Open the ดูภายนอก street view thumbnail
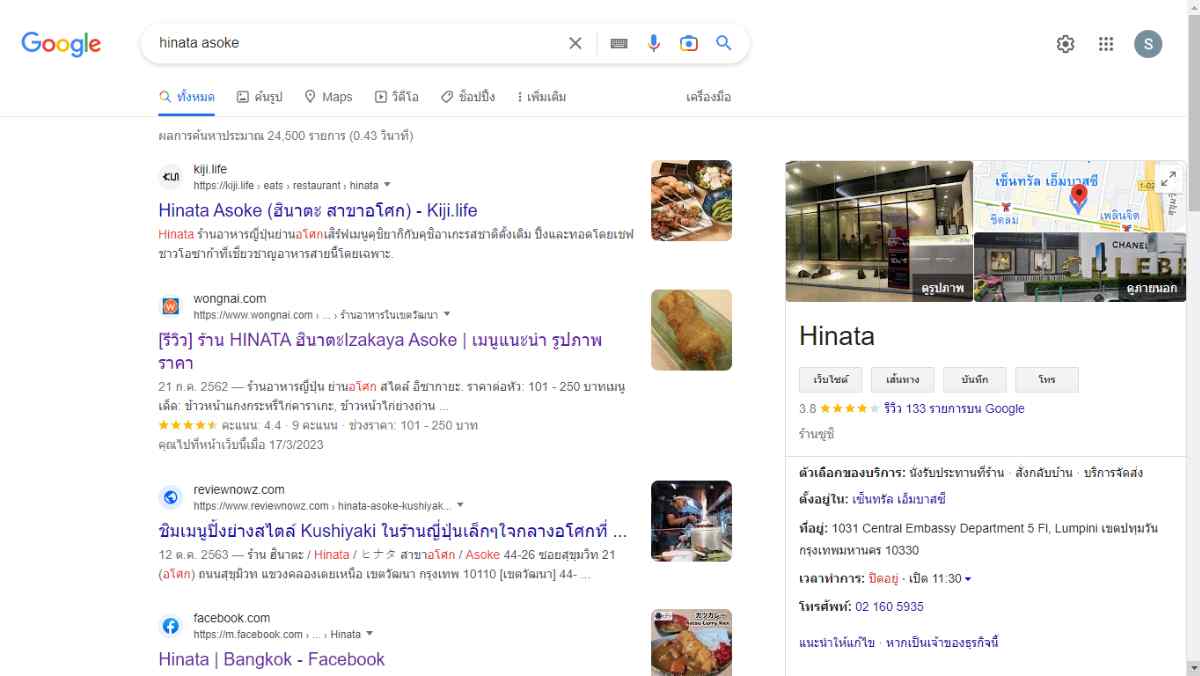This screenshot has height=676, width=1200. 1080,267
